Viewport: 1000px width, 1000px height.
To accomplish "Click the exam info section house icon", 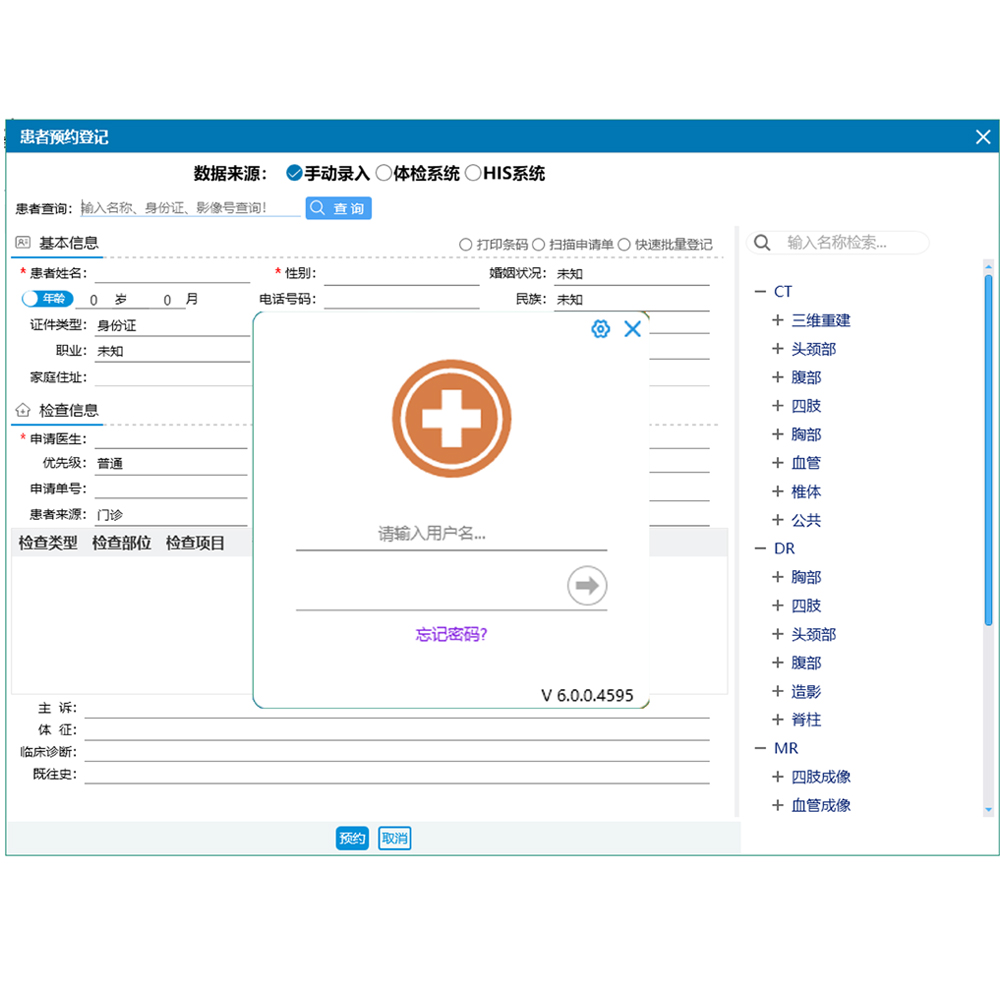I will click(x=22, y=410).
